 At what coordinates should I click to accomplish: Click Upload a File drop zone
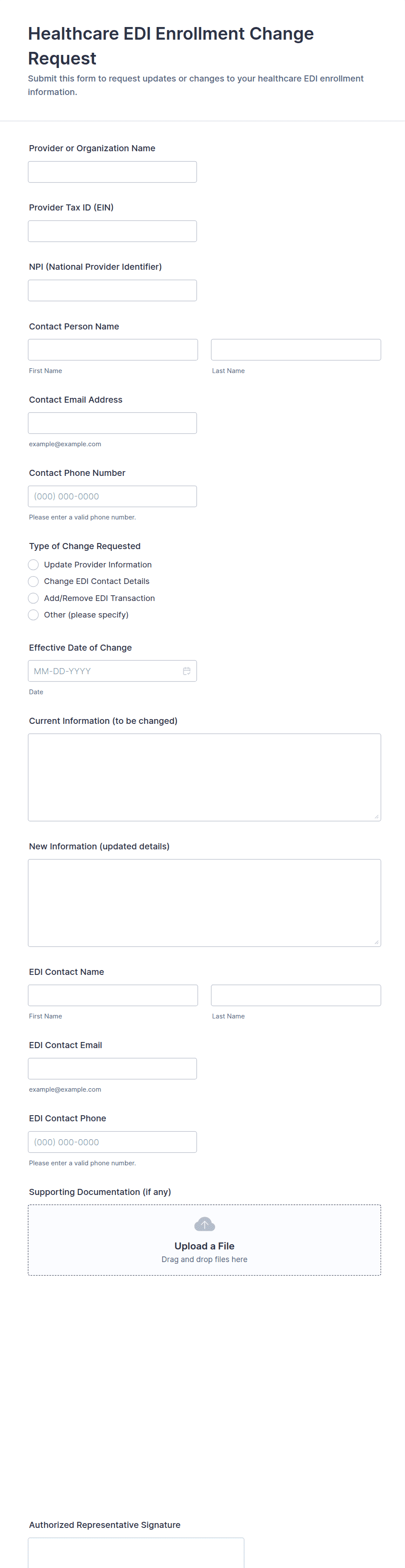(204, 1240)
